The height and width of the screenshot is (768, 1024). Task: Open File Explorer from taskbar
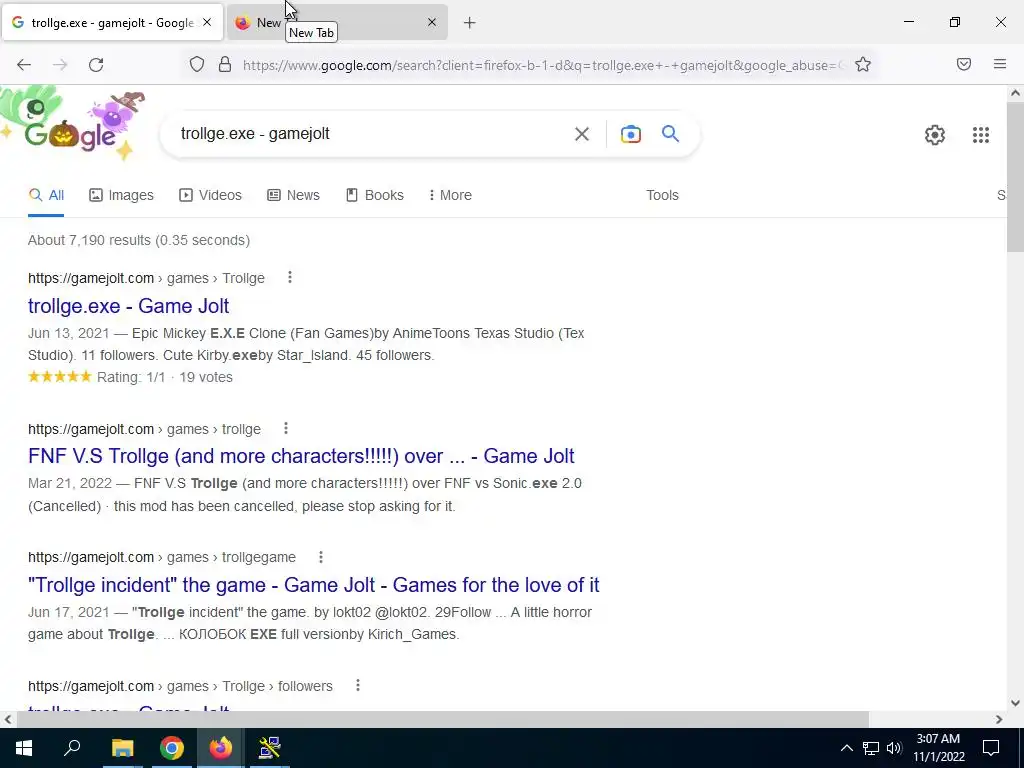(x=122, y=747)
